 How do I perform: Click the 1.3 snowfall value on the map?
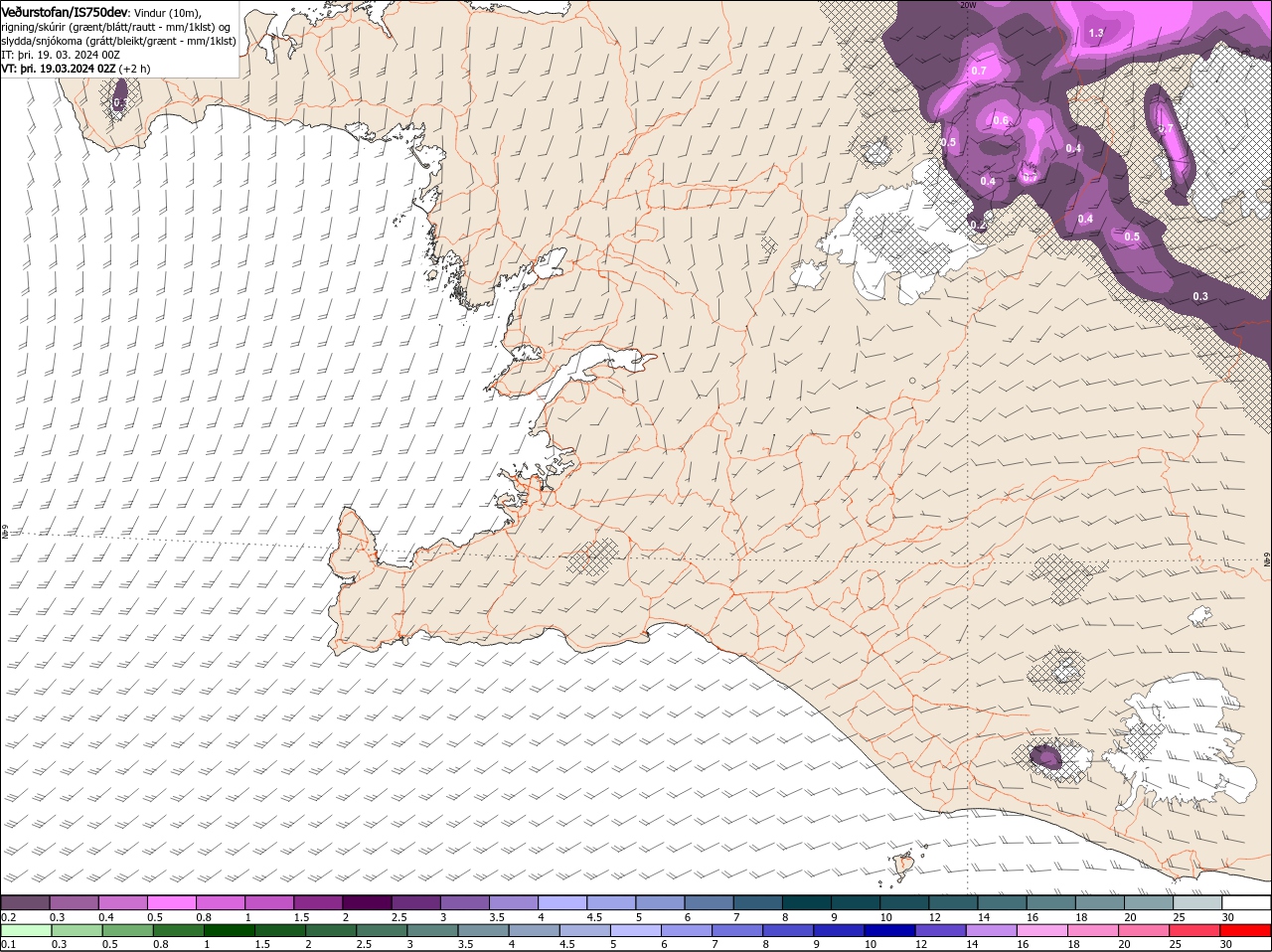(1096, 33)
